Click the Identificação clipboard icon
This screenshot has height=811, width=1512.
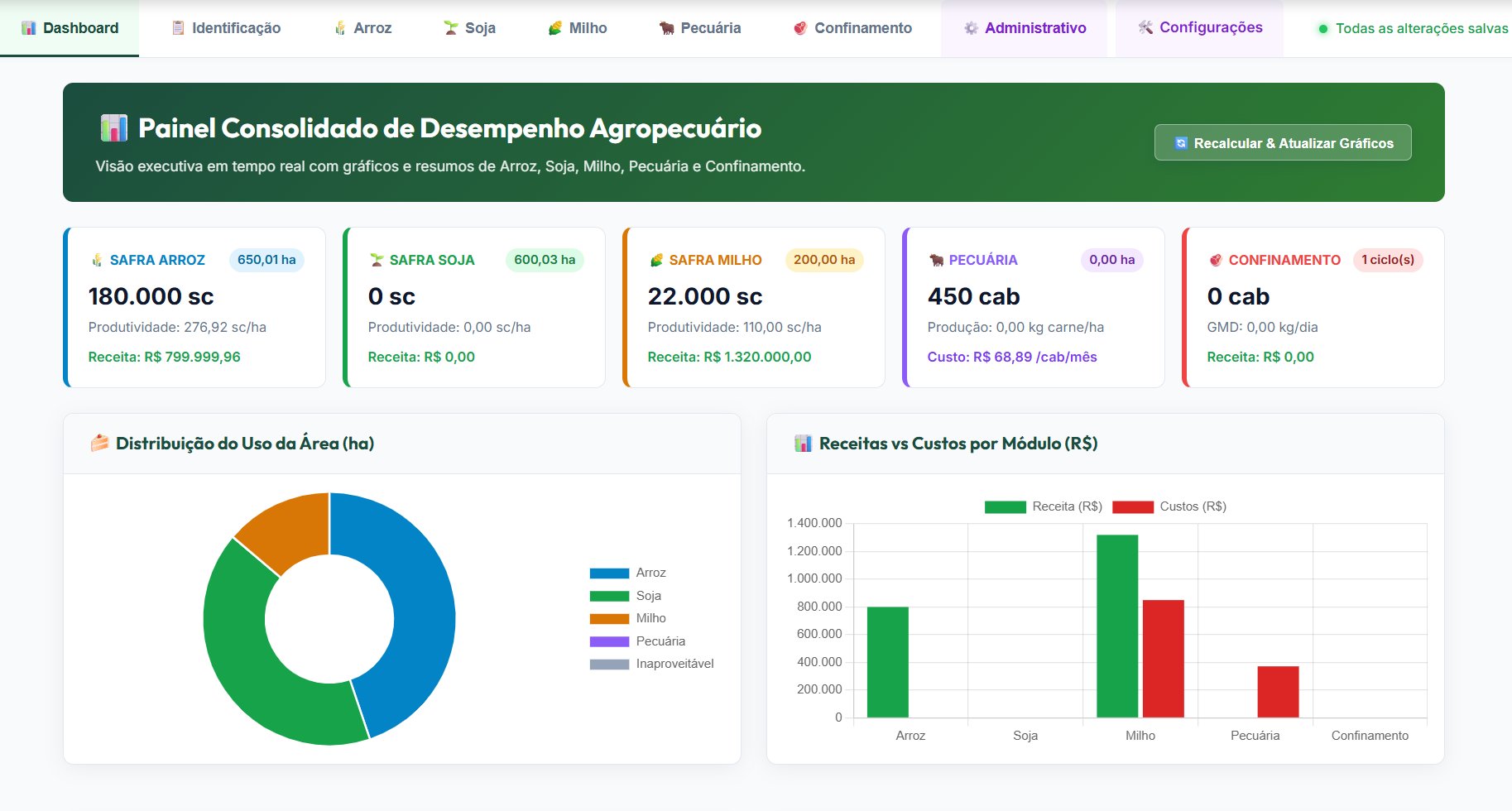[178, 28]
